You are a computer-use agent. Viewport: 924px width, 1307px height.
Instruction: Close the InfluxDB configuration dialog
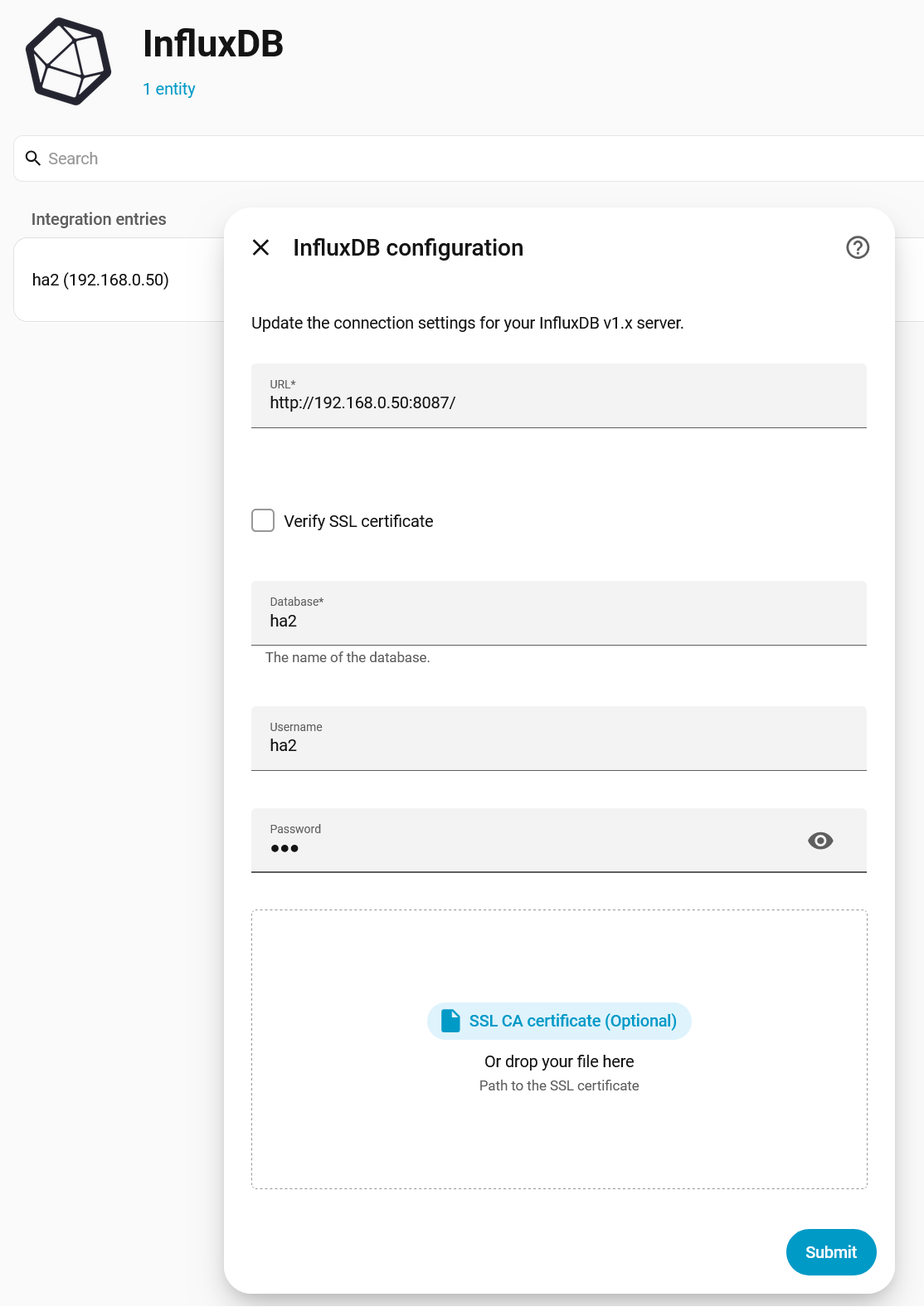(260, 247)
